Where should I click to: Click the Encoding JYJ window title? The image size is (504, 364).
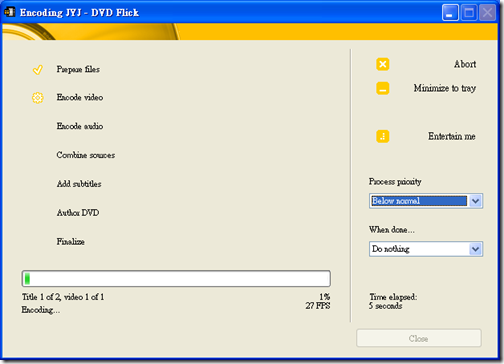coord(79,13)
